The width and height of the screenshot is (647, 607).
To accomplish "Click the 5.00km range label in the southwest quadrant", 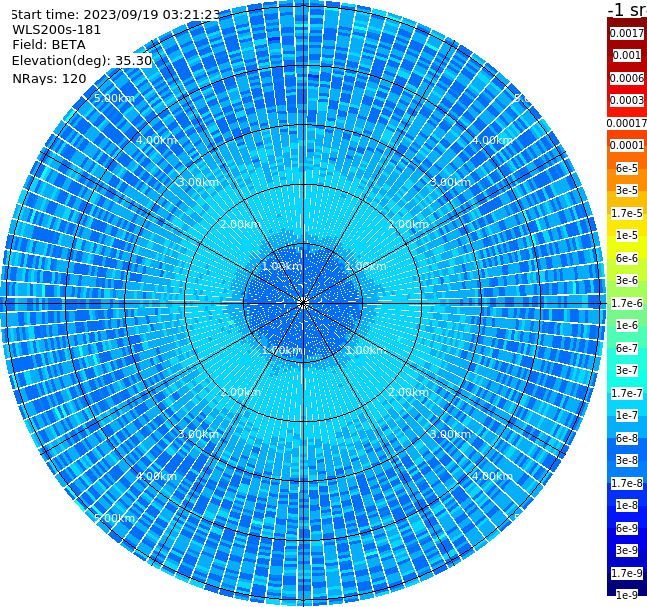I will (114, 518).
